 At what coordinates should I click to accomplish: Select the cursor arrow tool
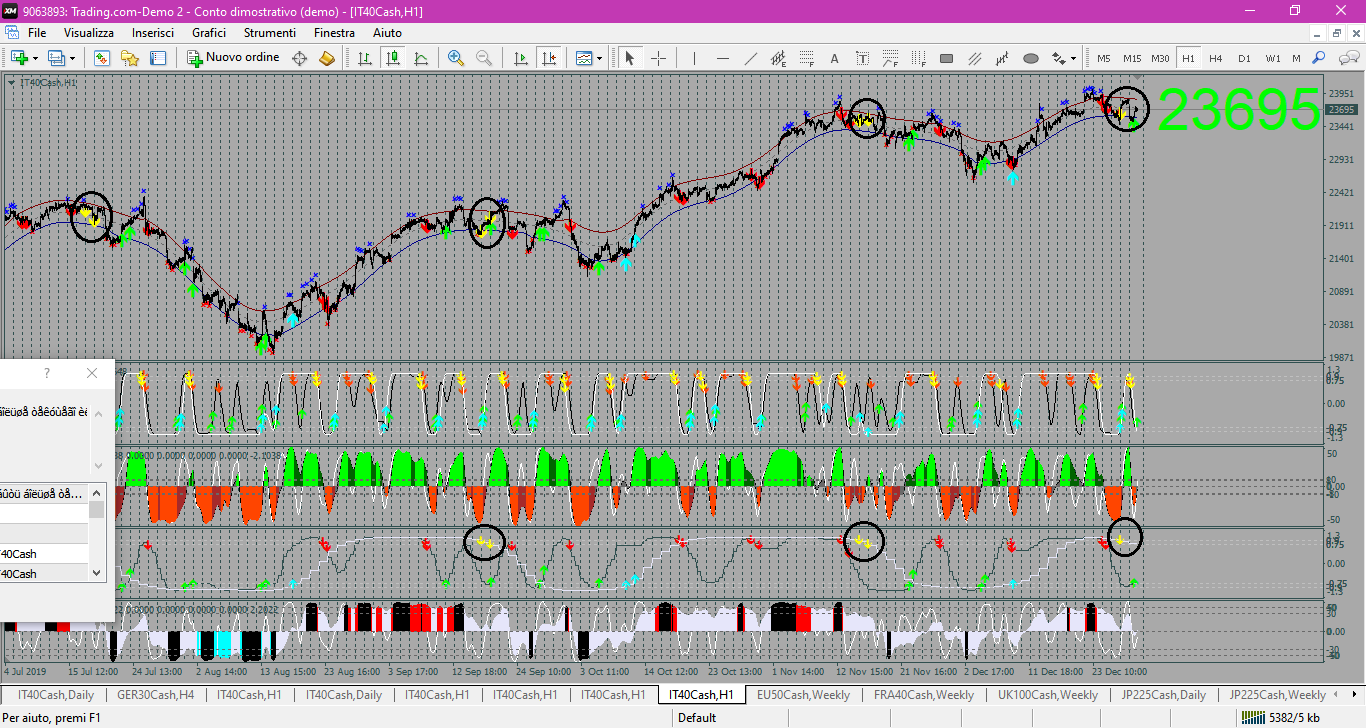630,58
